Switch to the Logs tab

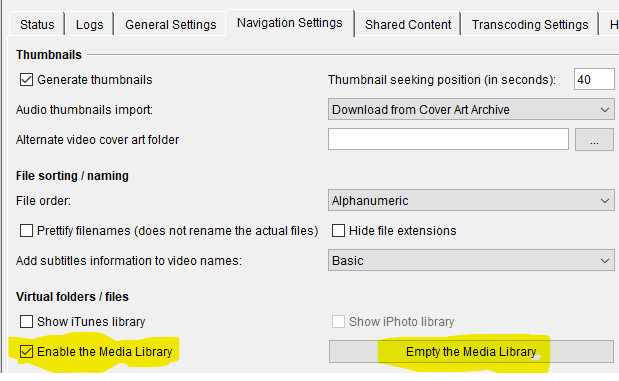click(x=90, y=24)
